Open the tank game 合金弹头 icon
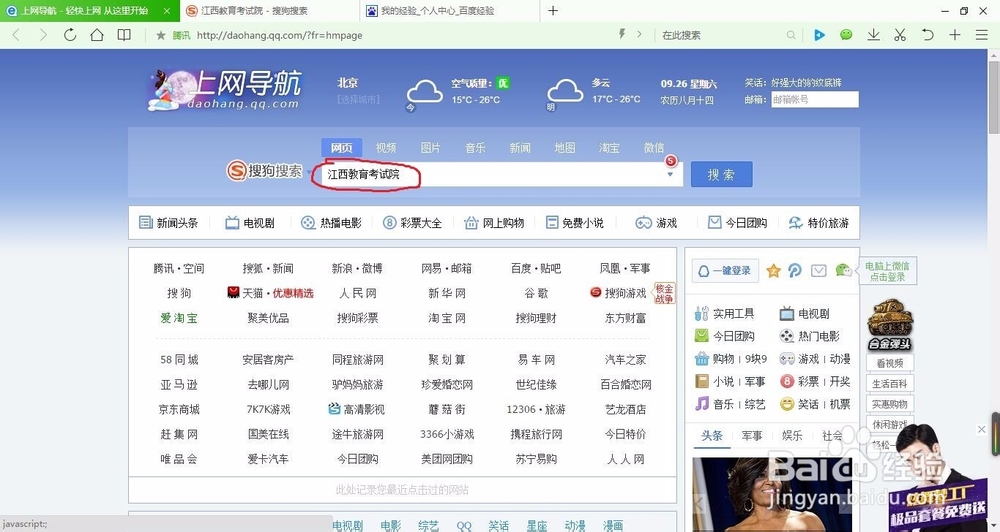The width and height of the screenshot is (1000, 532). (x=890, y=324)
